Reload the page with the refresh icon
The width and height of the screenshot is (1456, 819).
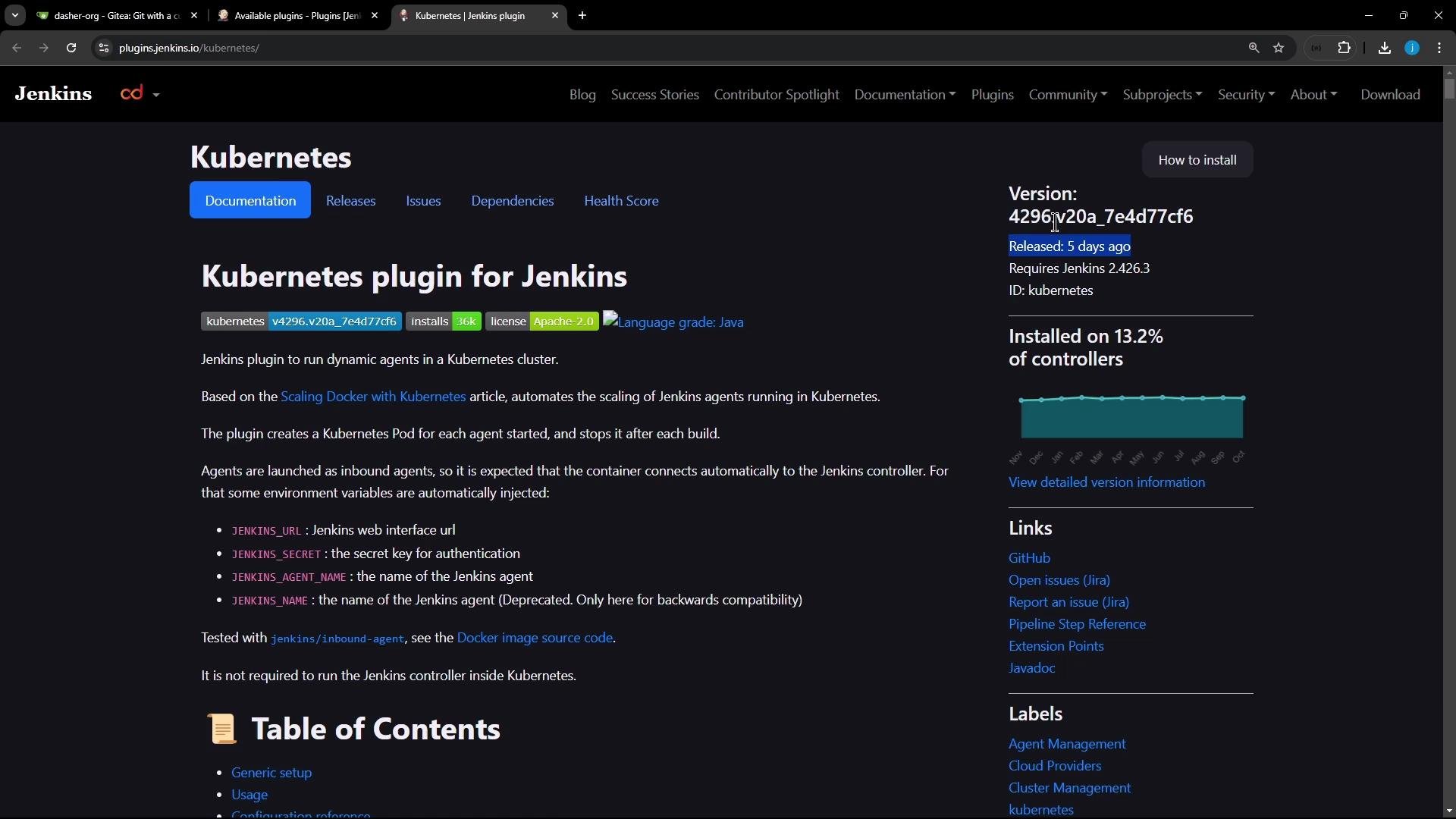pyautogui.click(x=71, y=48)
